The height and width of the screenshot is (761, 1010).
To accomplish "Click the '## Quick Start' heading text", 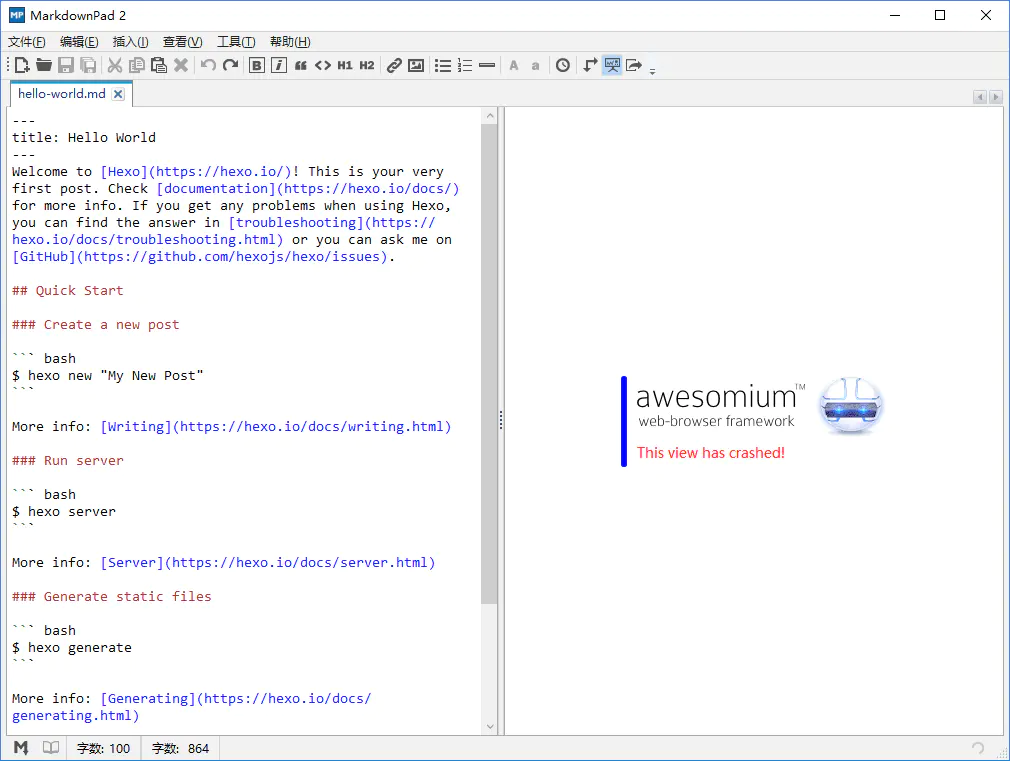I will pos(68,291).
